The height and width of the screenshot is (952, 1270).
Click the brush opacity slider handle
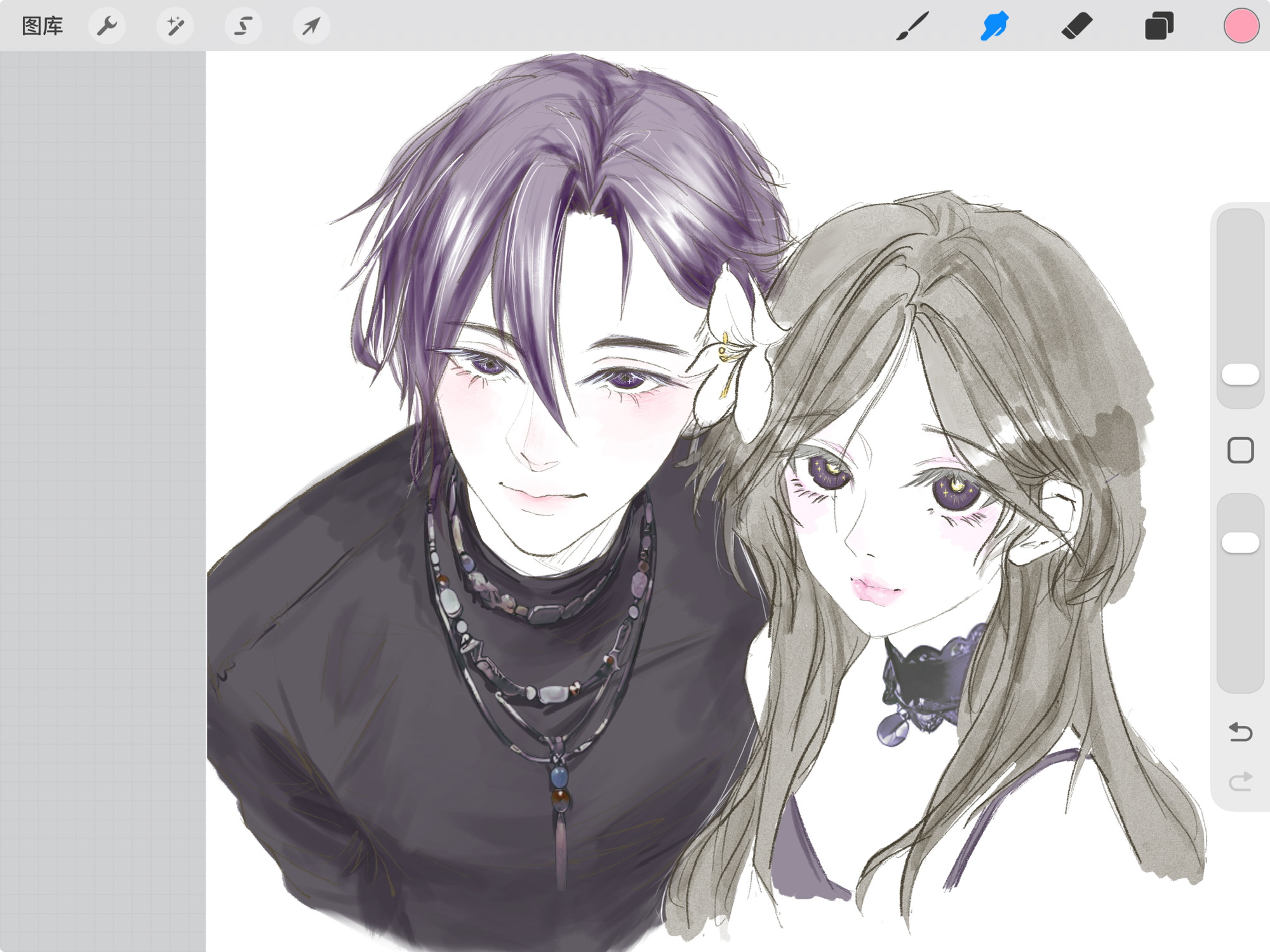coord(1240,543)
